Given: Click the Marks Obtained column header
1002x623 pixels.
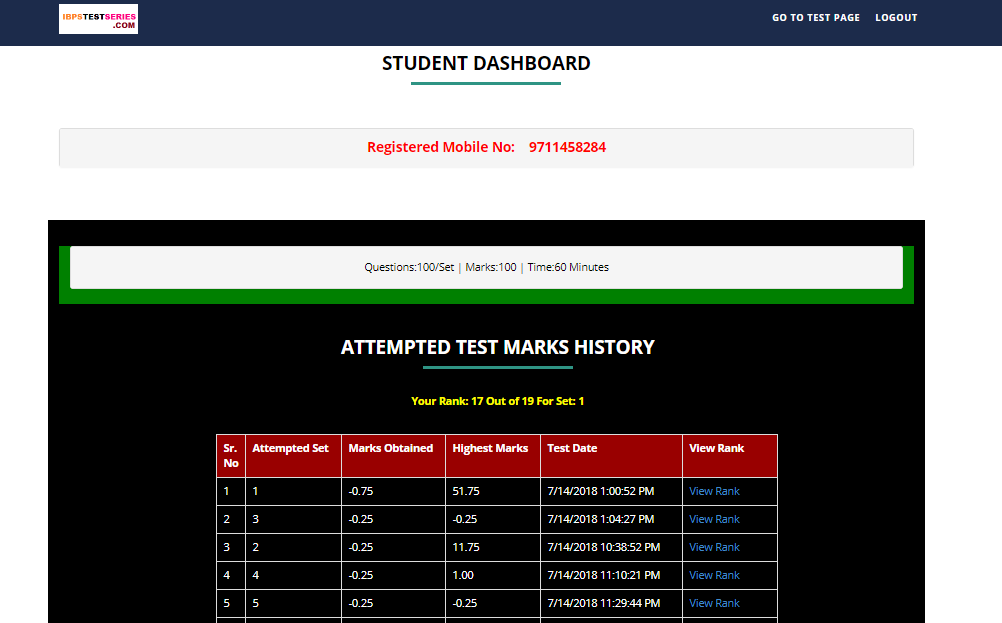Looking at the screenshot, I should (x=390, y=449).
